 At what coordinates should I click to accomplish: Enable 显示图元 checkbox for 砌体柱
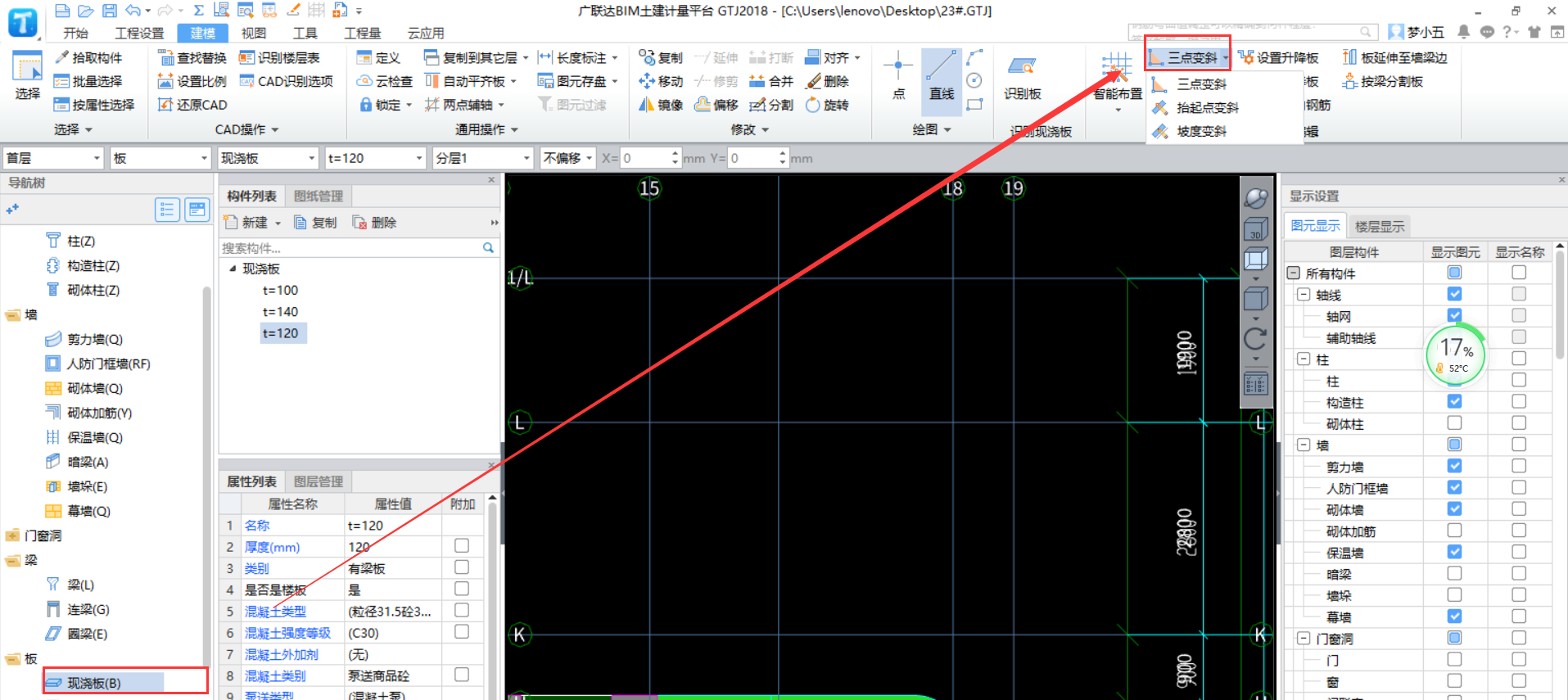[1454, 422]
